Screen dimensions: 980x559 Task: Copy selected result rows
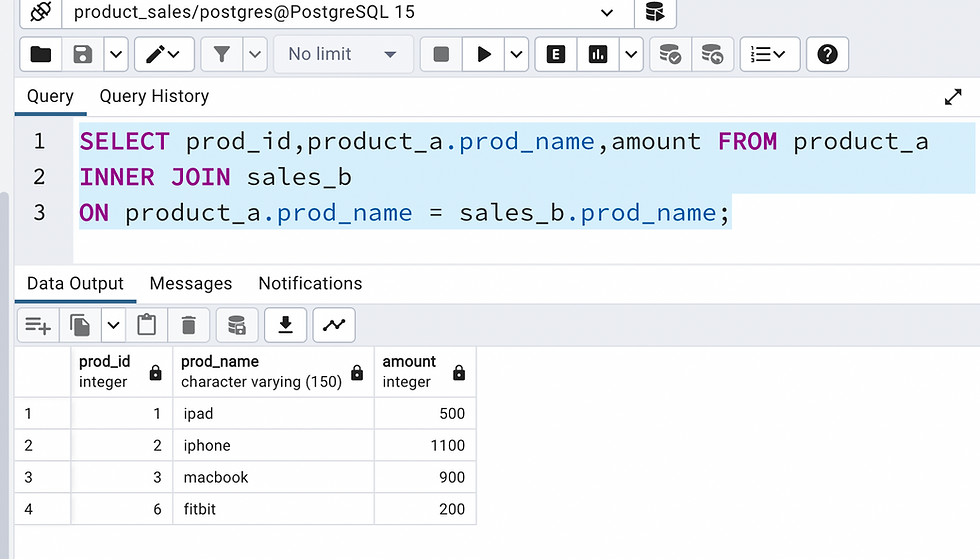point(80,325)
